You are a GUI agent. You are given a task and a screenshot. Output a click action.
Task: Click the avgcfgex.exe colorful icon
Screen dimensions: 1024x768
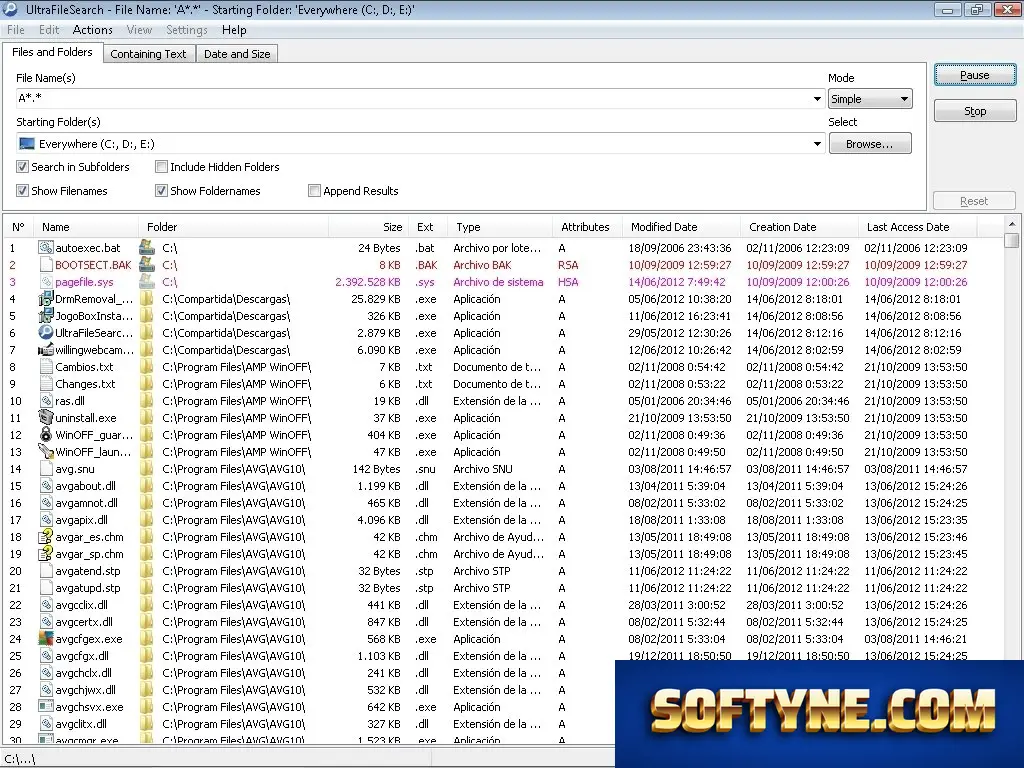pos(46,639)
